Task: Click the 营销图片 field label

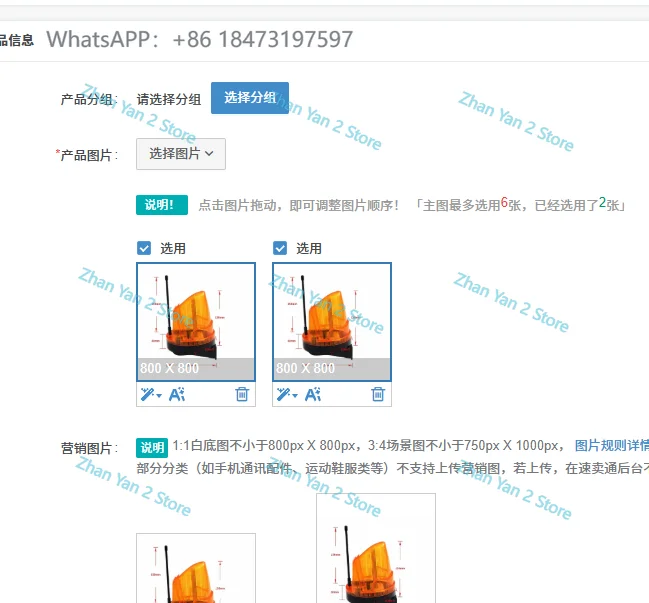Action: pos(89,448)
